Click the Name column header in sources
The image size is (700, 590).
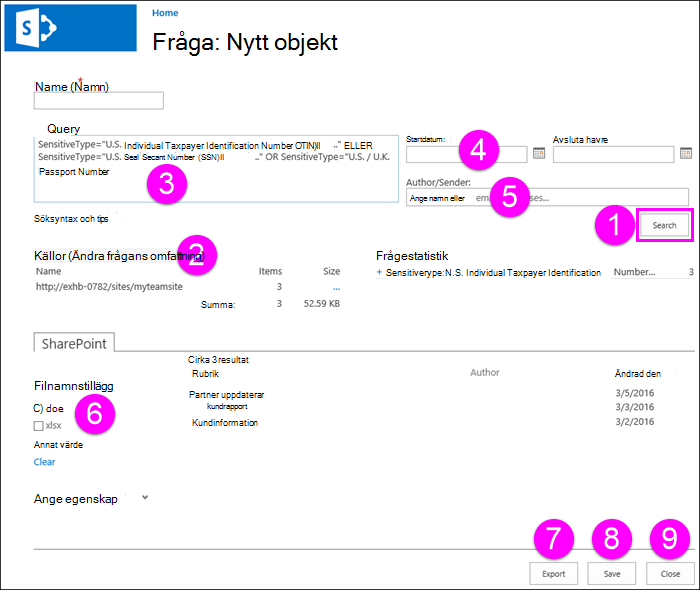click(x=49, y=271)
